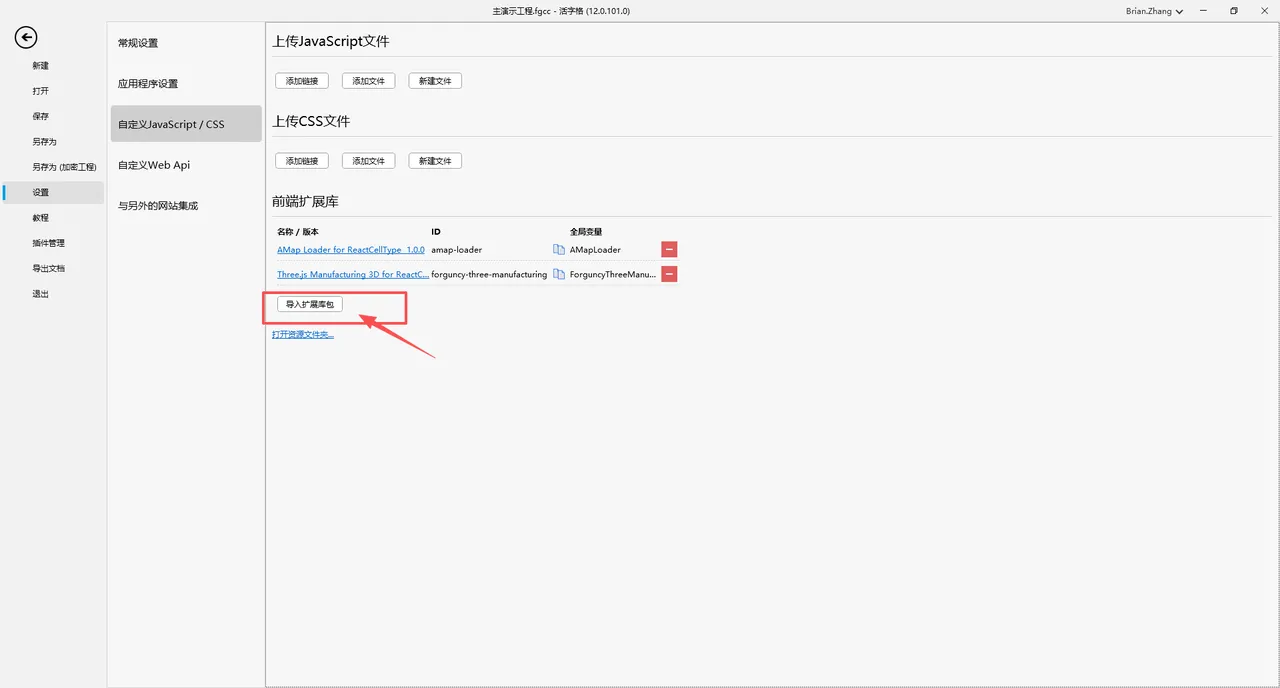Image resolution: width=1280 pixels, height=688 pixels.
Task: Click the 全局变量 column header
Action: (x=586, y=232)
